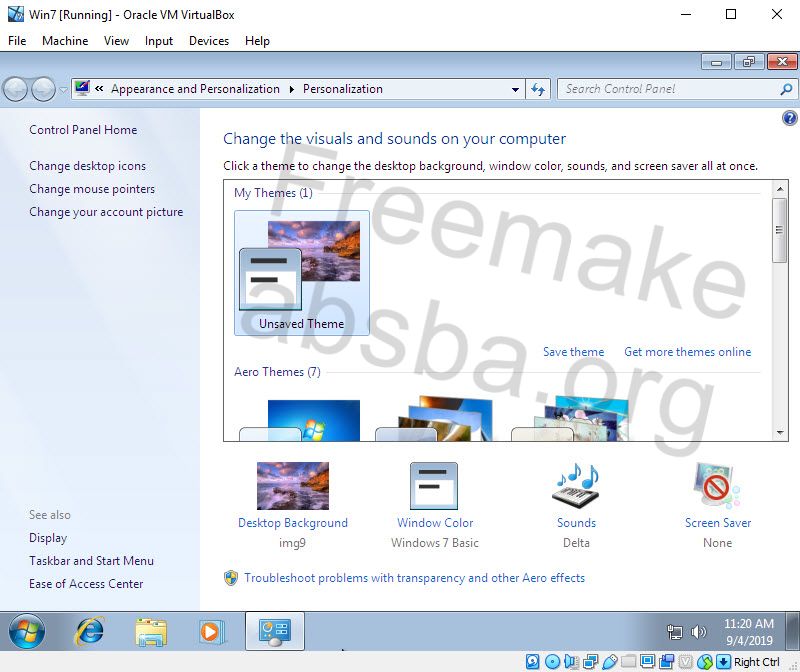Screen dimensions: 800x672
Task: Open Windows Explorer from the taskbar
Action: (151, 632)
